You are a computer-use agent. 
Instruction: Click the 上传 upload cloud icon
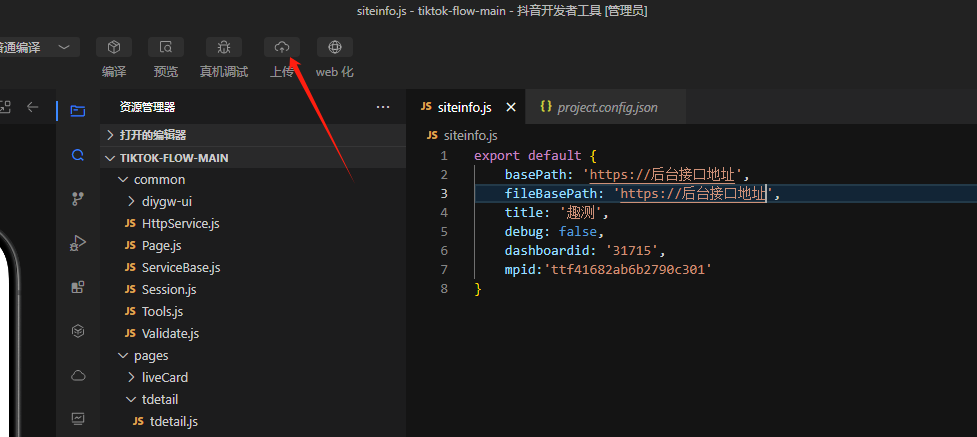(x=282, y=47)
